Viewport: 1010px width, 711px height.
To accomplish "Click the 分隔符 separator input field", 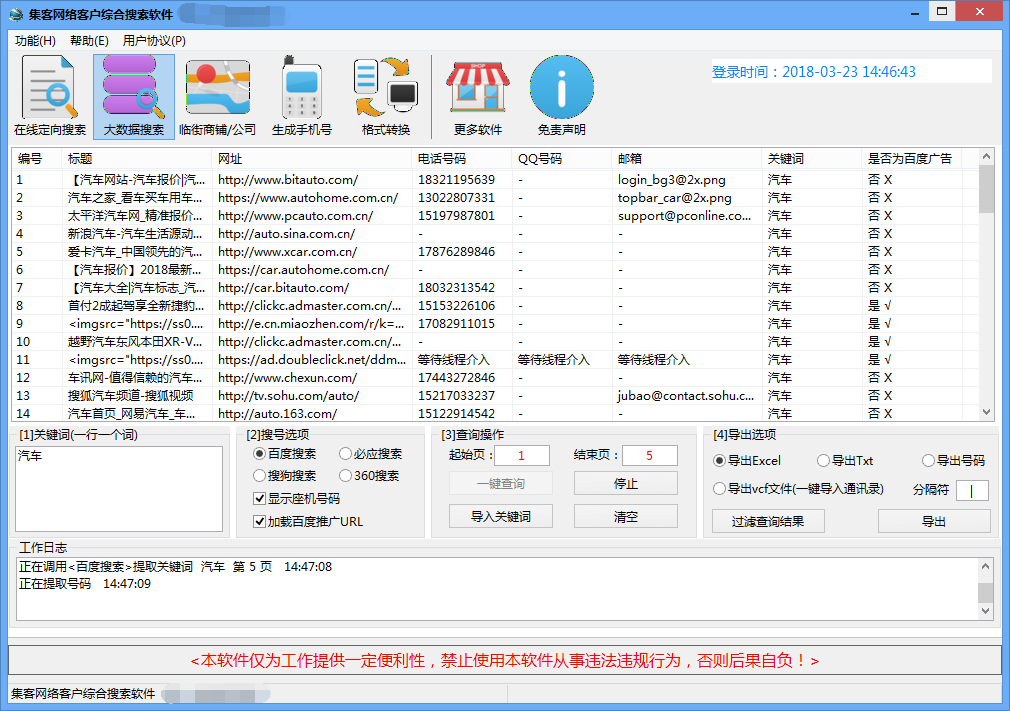I will pyautogui.click(x=972, y=491).
